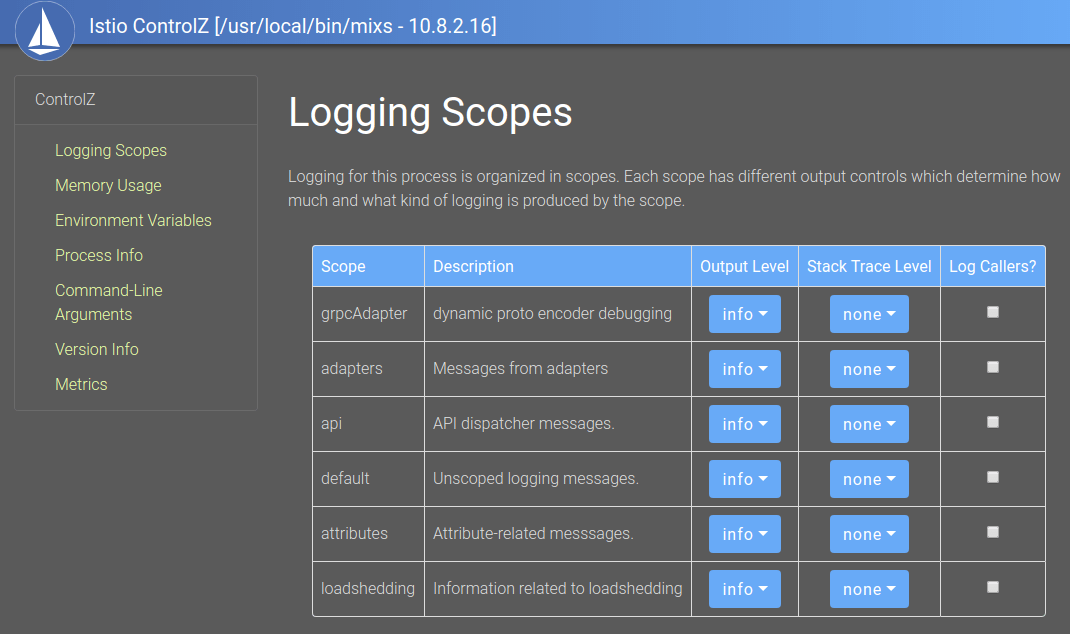Go to the Memory Usage page
The width and height of the screenshot is (1070, 634).
(108, 185)
